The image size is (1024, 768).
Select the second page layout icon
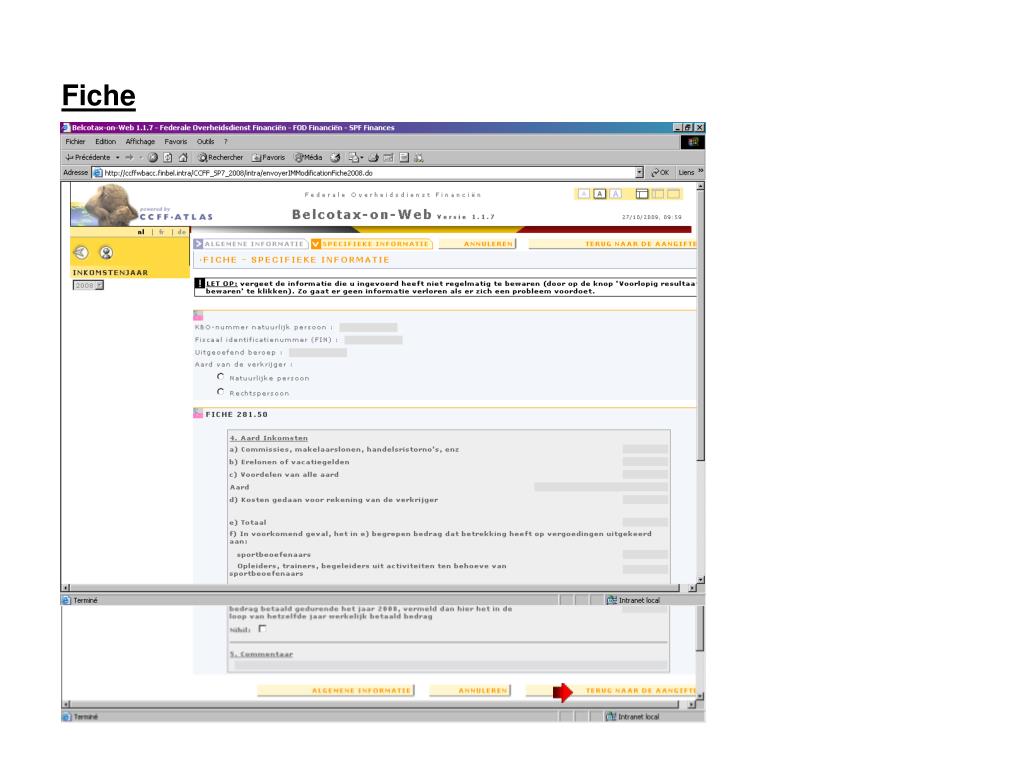pos(658,194)
